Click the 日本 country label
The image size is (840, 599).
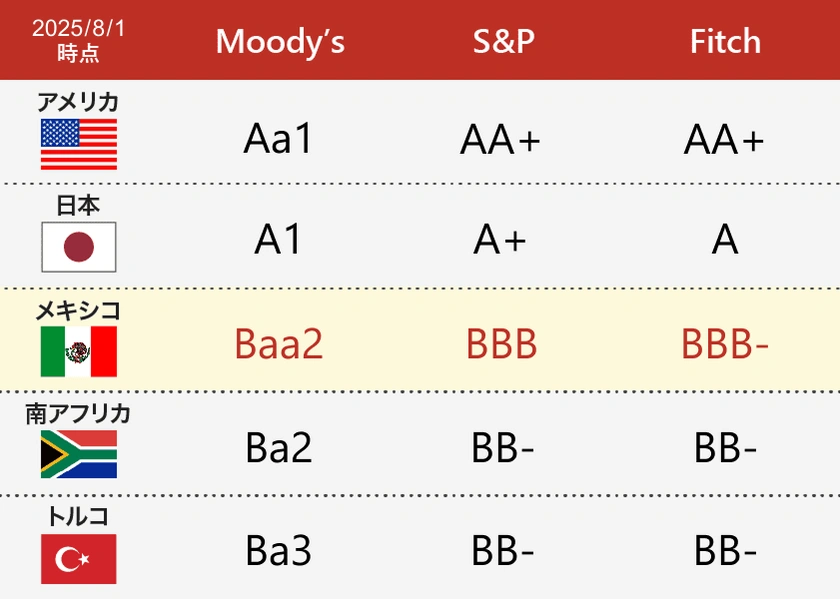click(78, 206)
